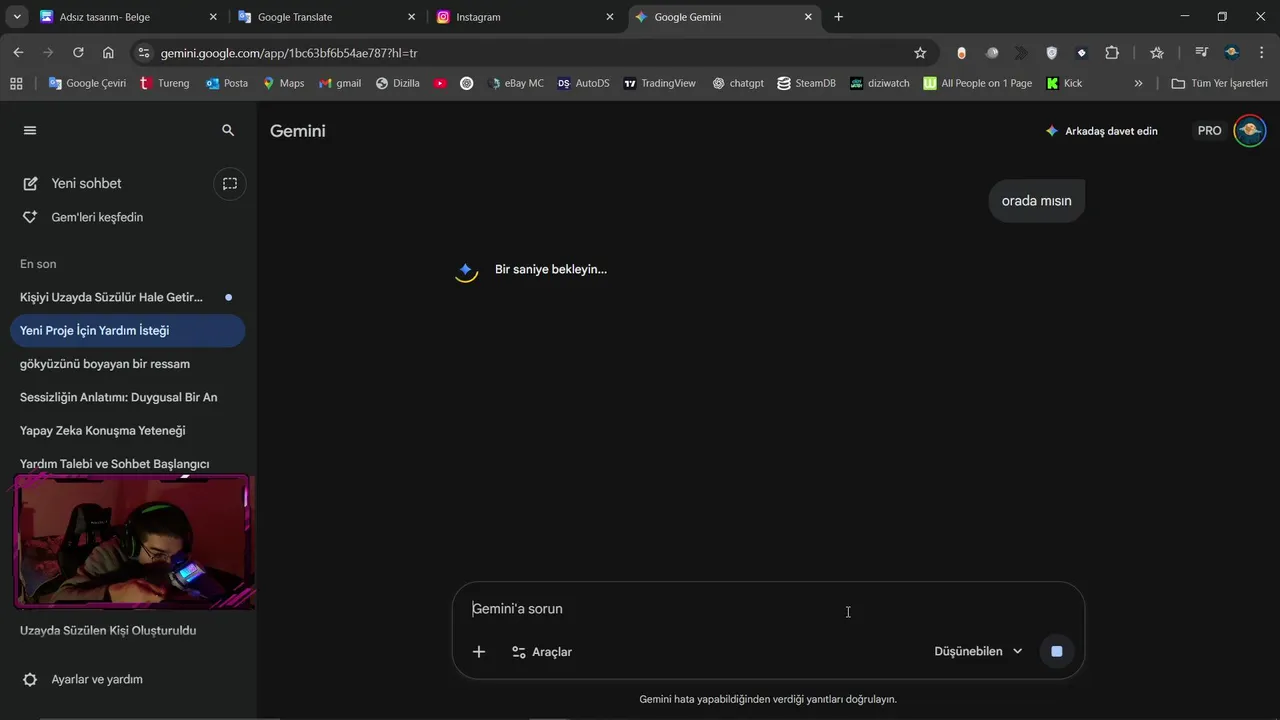The image size is (1280, 720).
Task: Switch to 'Adsız tasarım- Belge' tab
Action: [127, 17]
